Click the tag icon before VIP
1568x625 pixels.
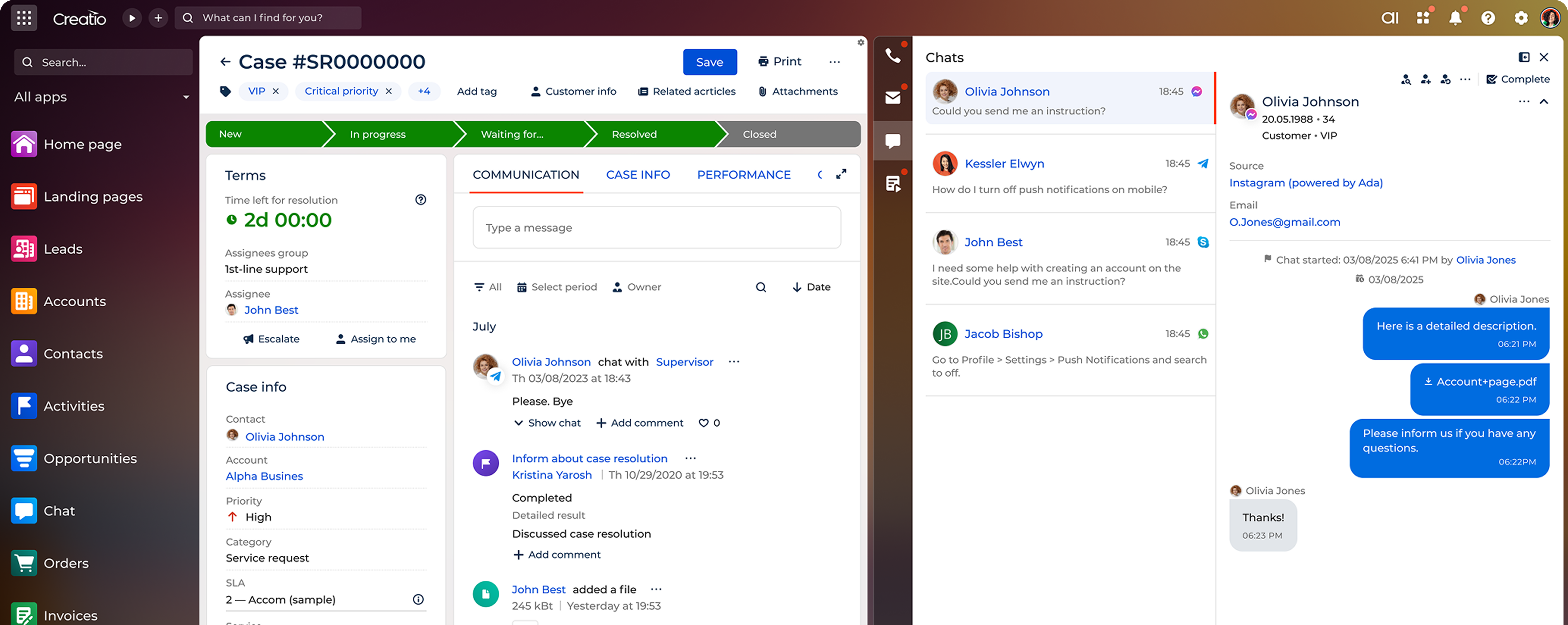[225, 91]
